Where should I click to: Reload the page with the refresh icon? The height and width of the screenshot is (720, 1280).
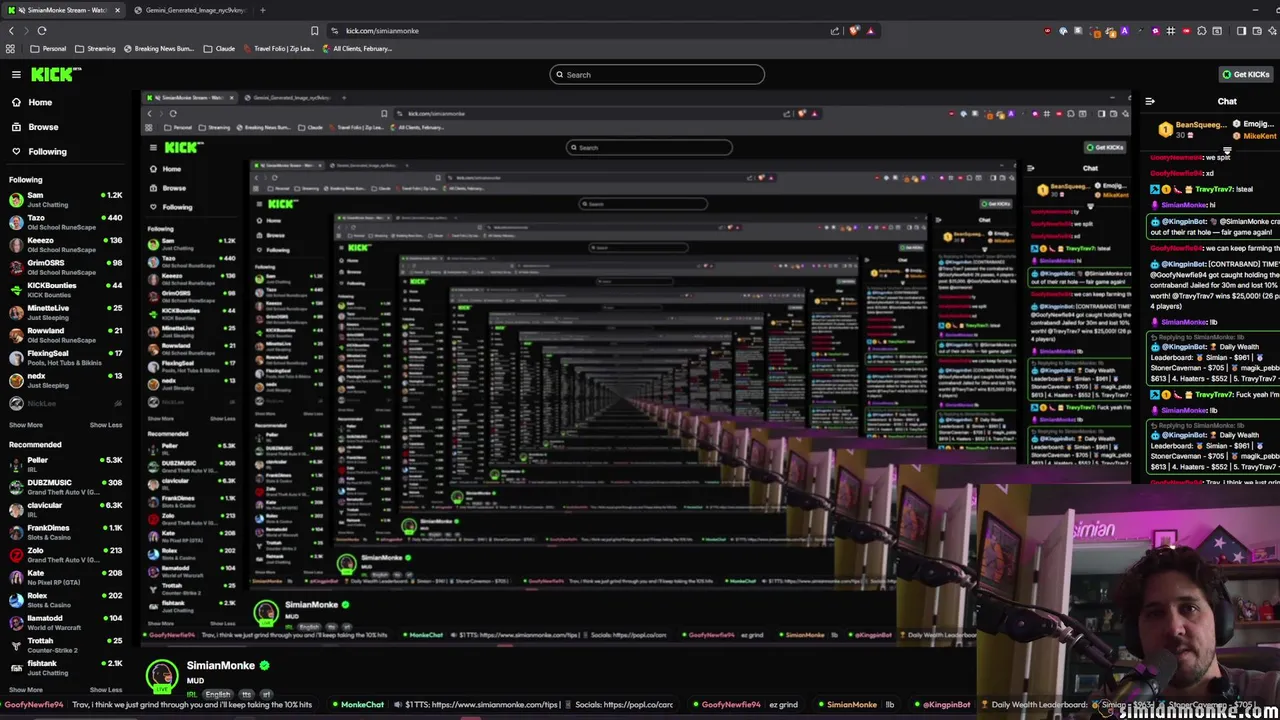[42, 31]
